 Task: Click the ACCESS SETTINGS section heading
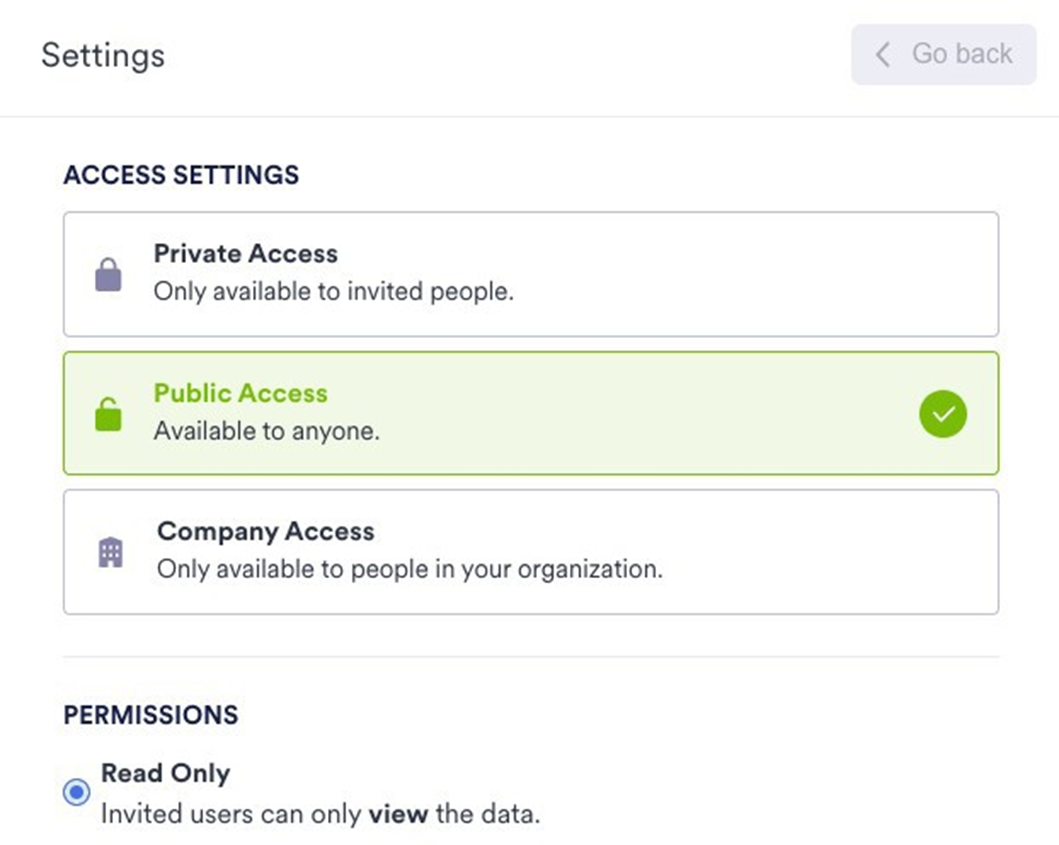[x=181, y=175]
